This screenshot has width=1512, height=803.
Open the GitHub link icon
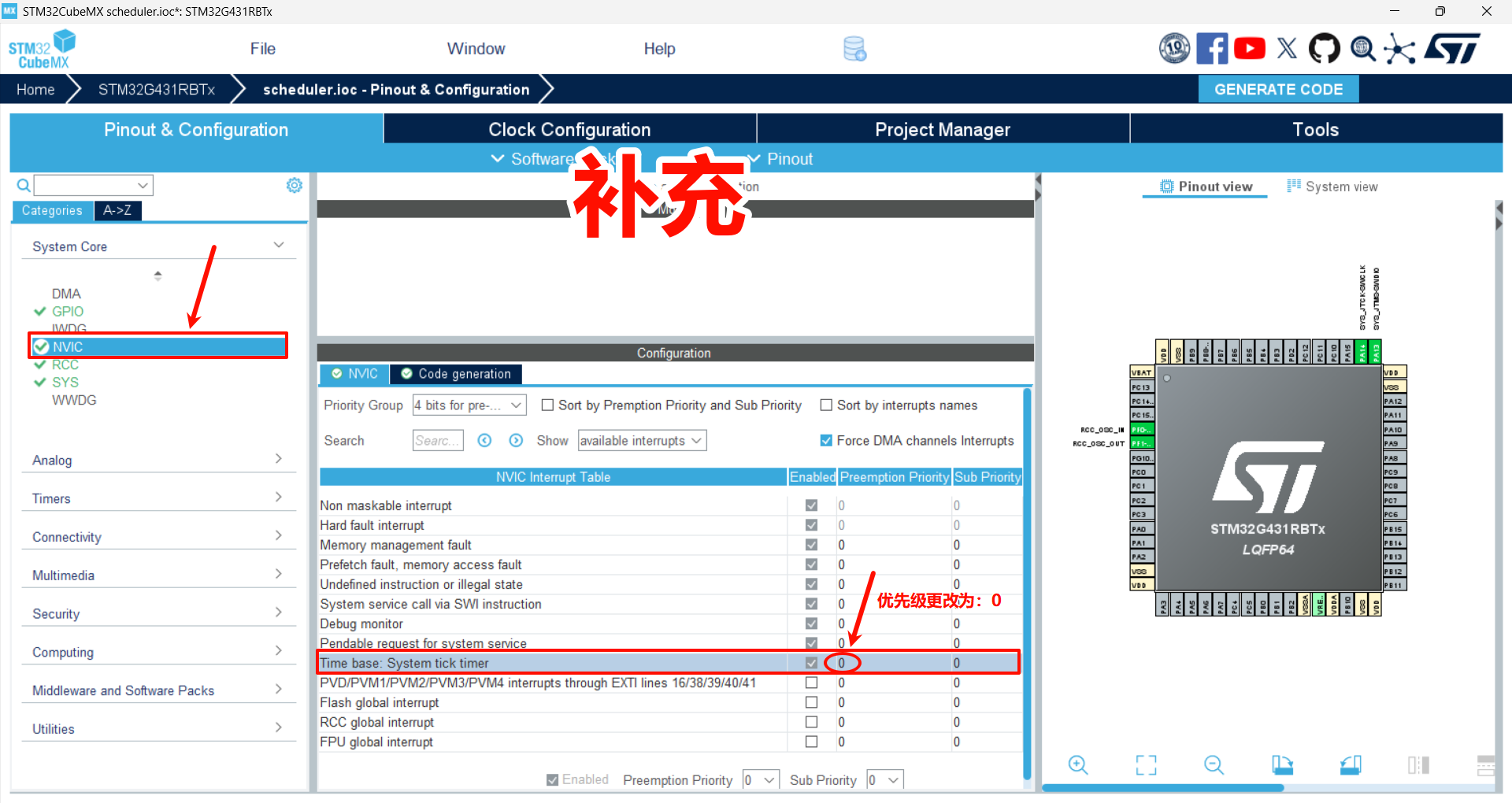[x=1324, y=49]
